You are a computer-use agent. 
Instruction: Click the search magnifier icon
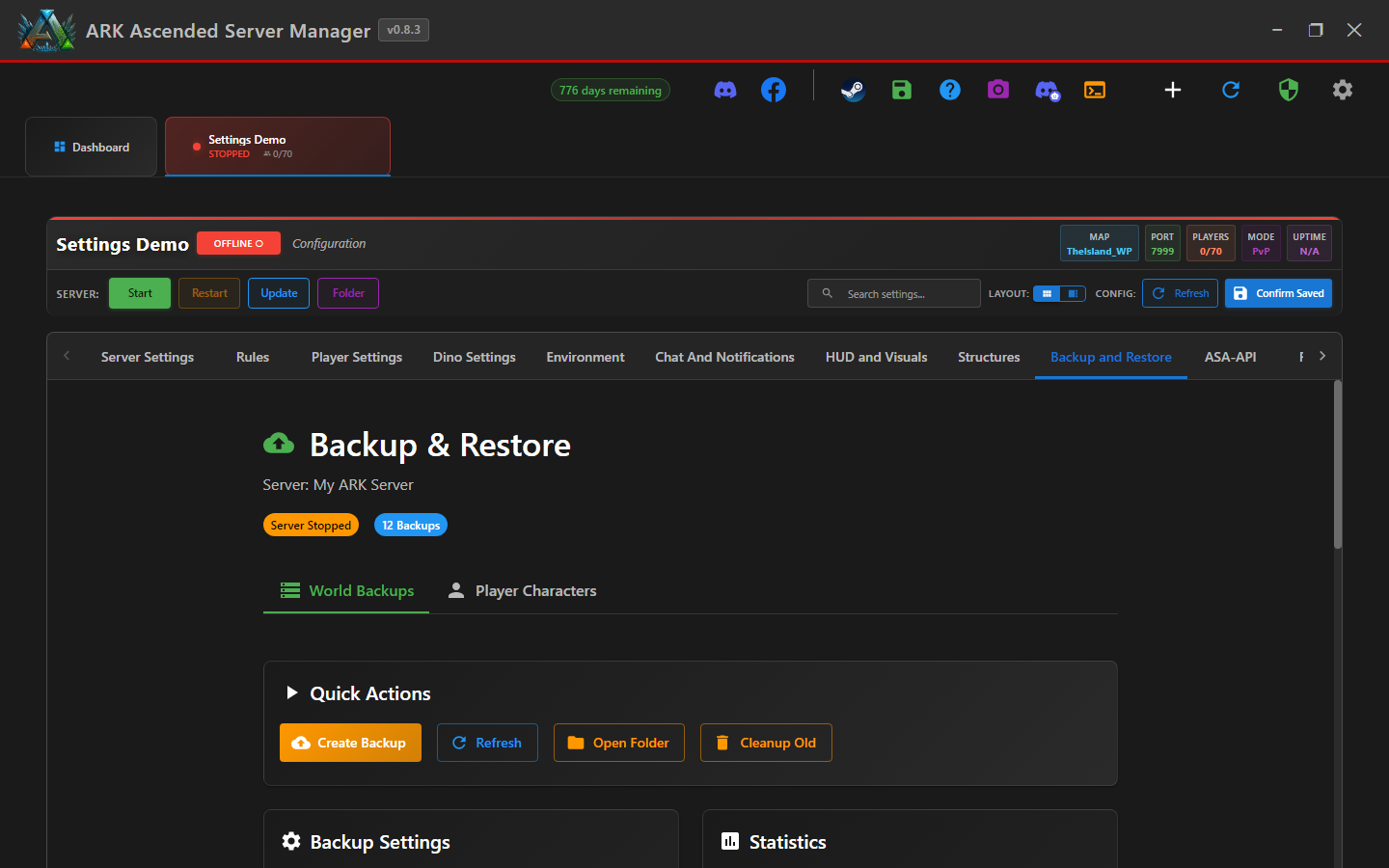tap(827, 293)
